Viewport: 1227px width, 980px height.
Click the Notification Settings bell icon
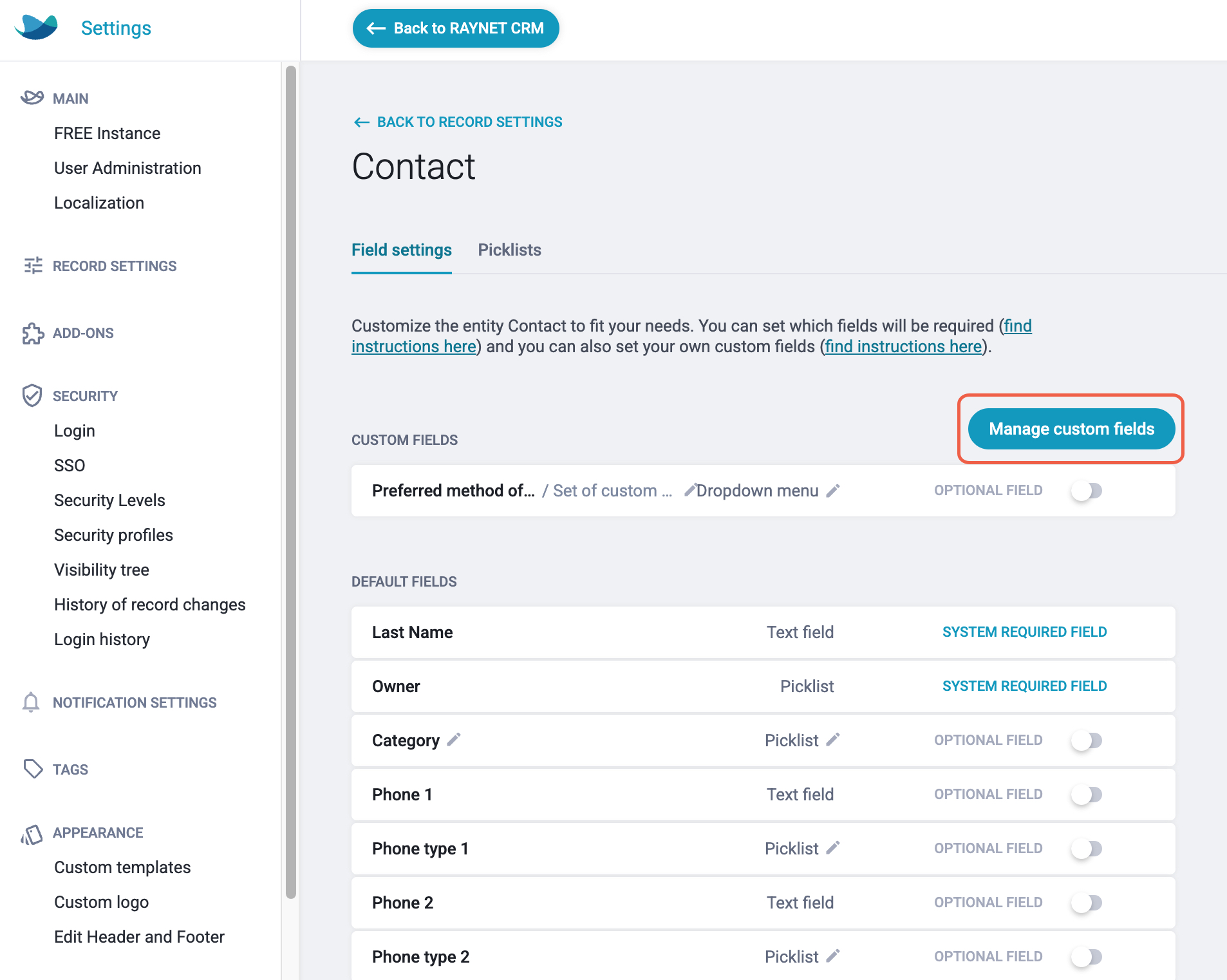31,702
